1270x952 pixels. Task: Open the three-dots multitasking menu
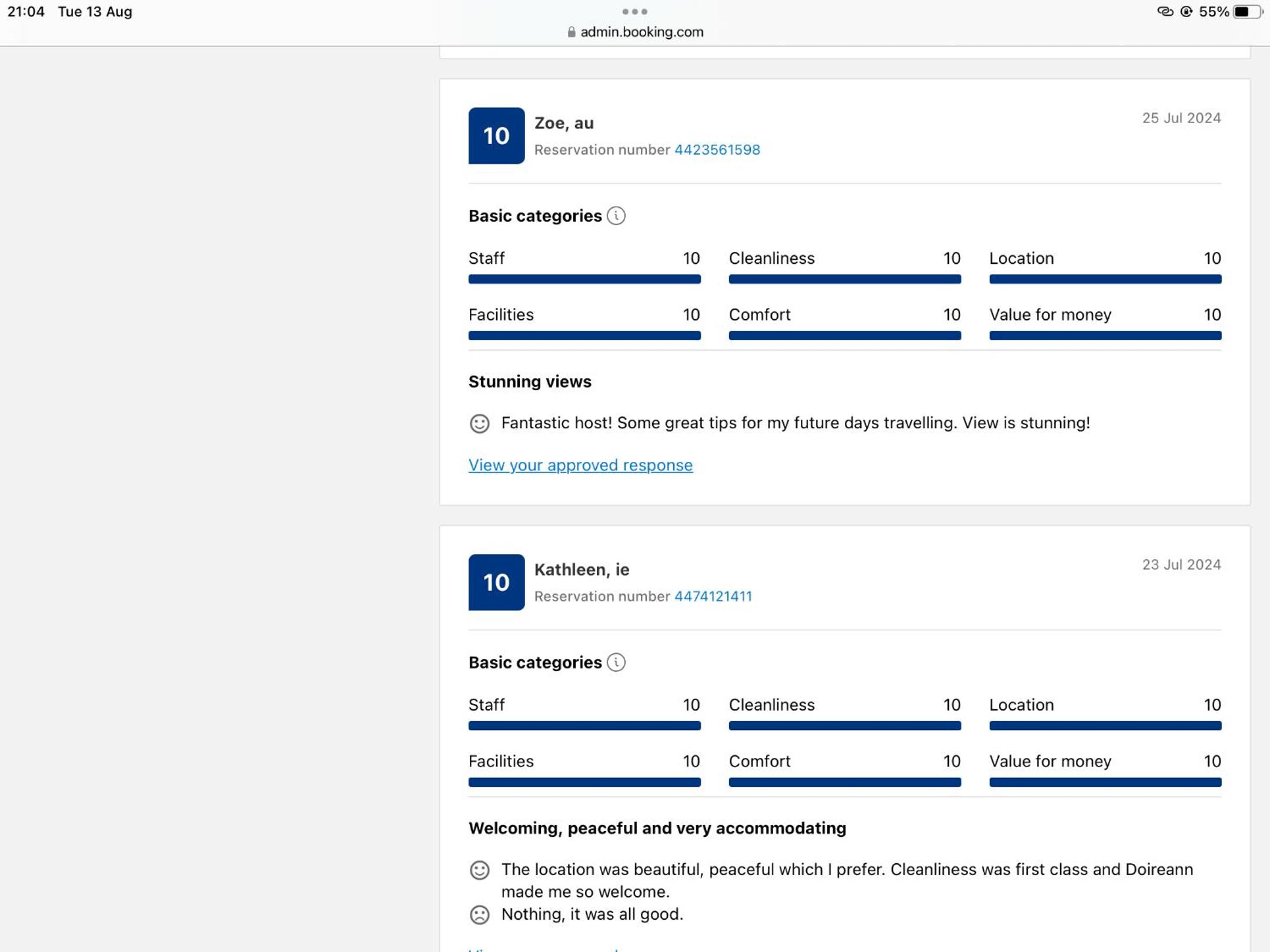(x=634, y=11)
